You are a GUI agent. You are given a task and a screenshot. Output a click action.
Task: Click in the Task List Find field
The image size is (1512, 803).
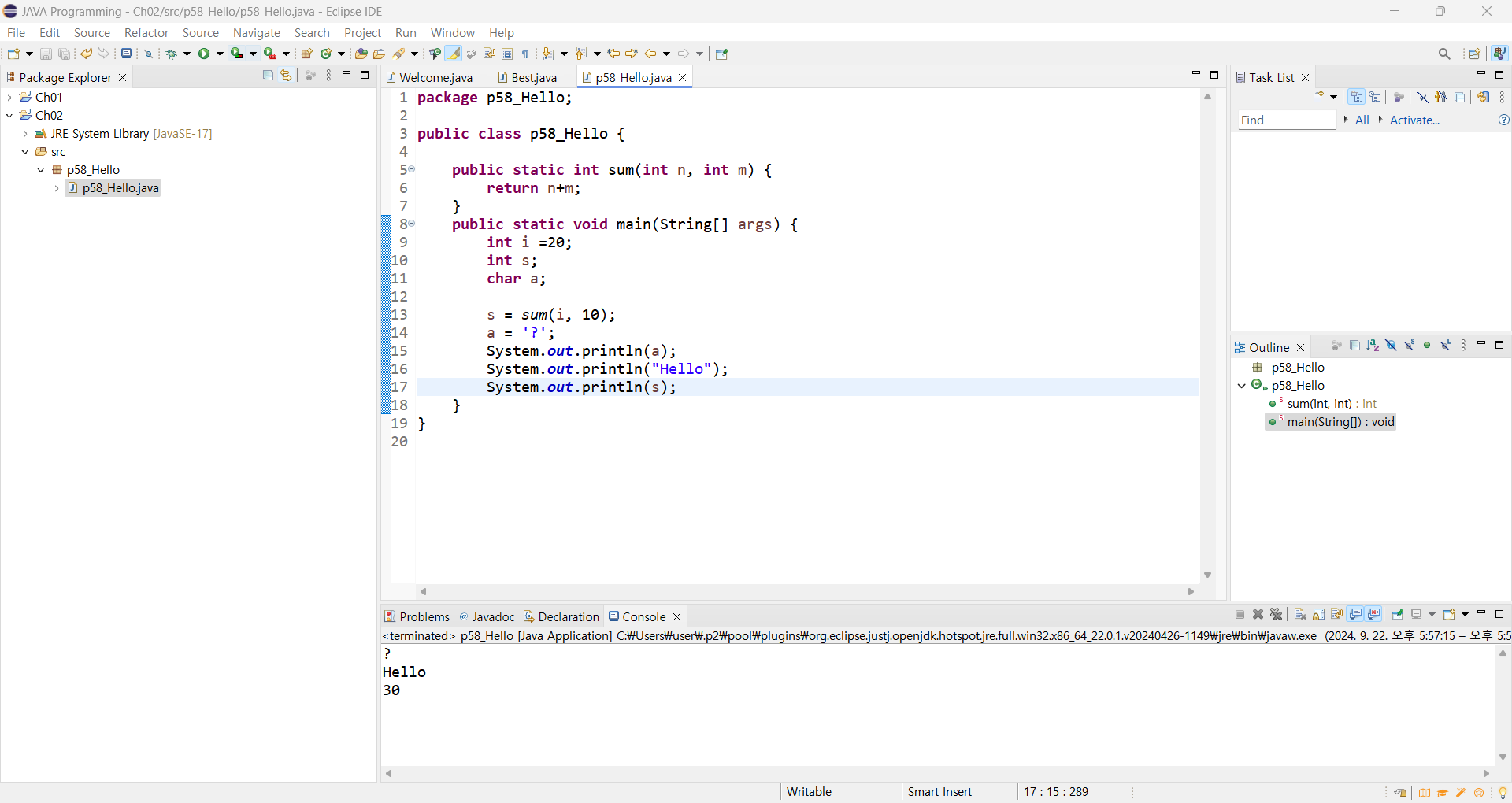coord(1287,120)
